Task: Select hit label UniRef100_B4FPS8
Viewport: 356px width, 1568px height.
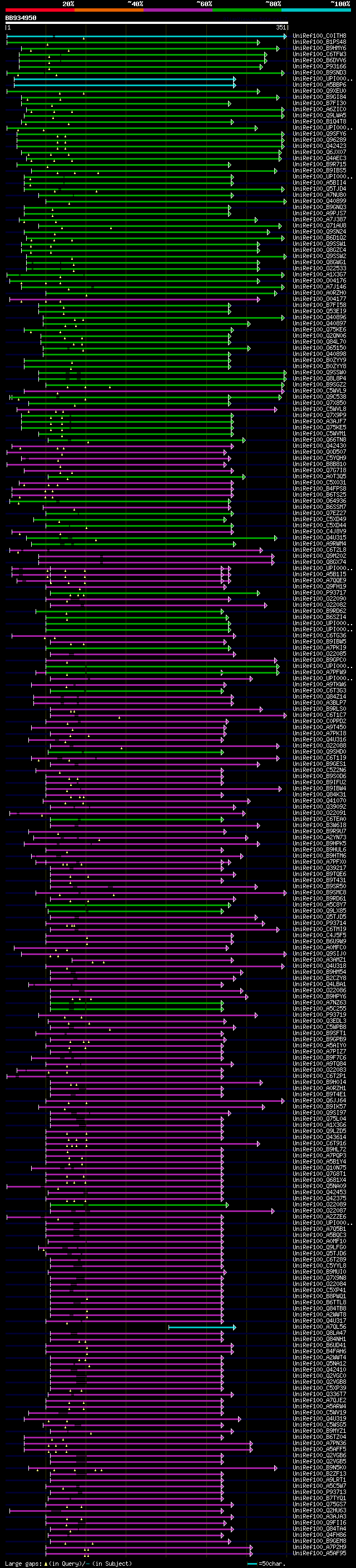Action: (x=319, y=489)
